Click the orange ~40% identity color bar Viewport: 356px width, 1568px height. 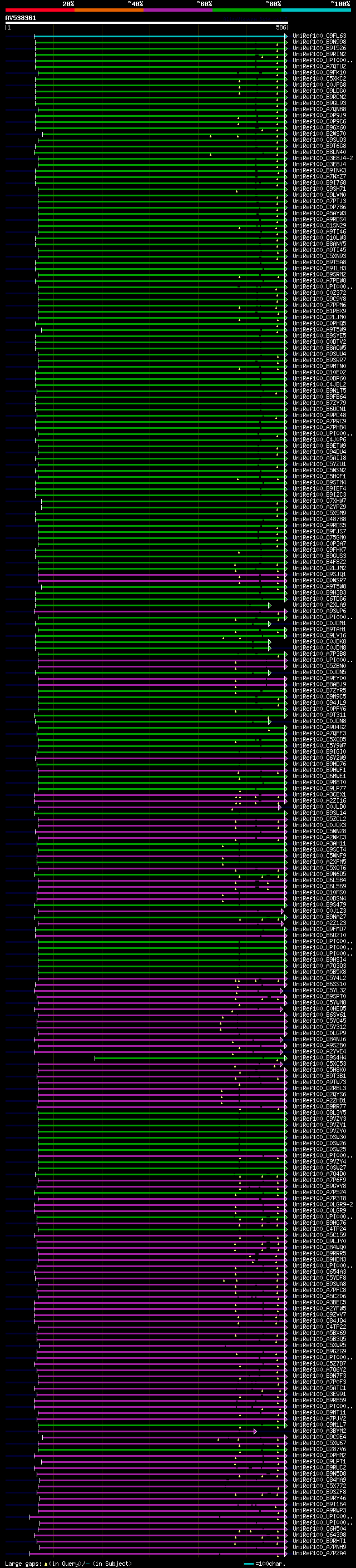[x=110, y=10]
